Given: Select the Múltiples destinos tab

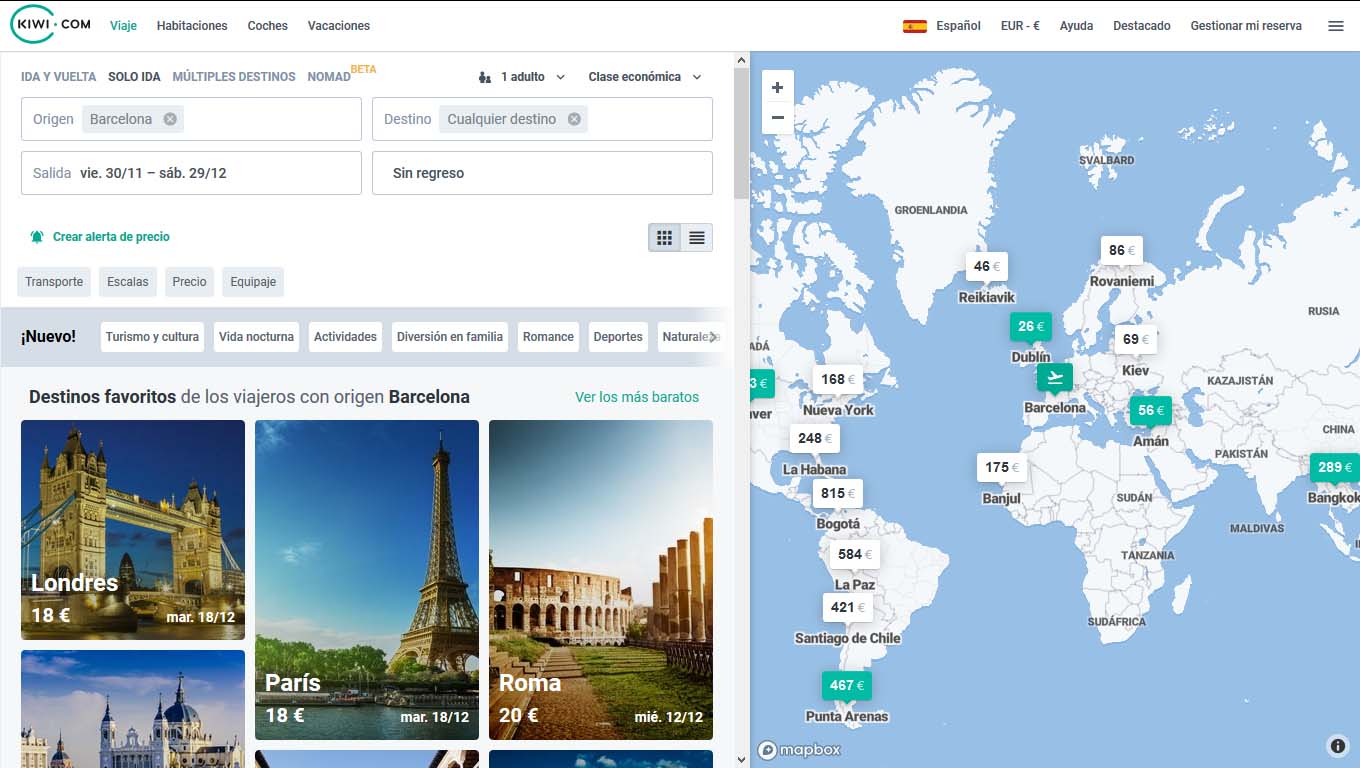Looking at the screenshot, I should [234, 77].
